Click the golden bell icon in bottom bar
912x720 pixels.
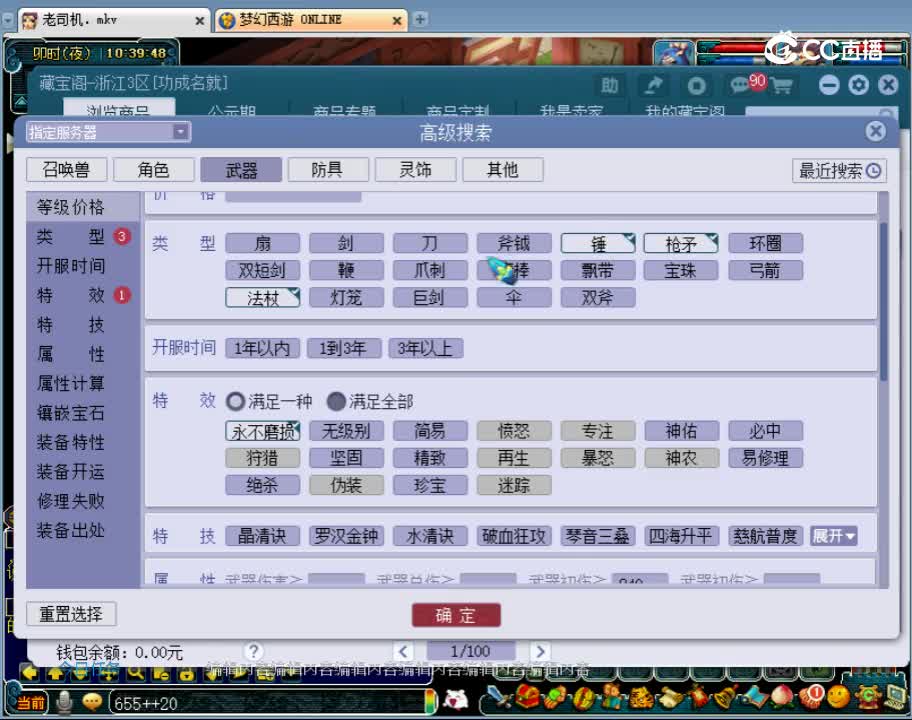pyautogui.click(x=725, y=697)
